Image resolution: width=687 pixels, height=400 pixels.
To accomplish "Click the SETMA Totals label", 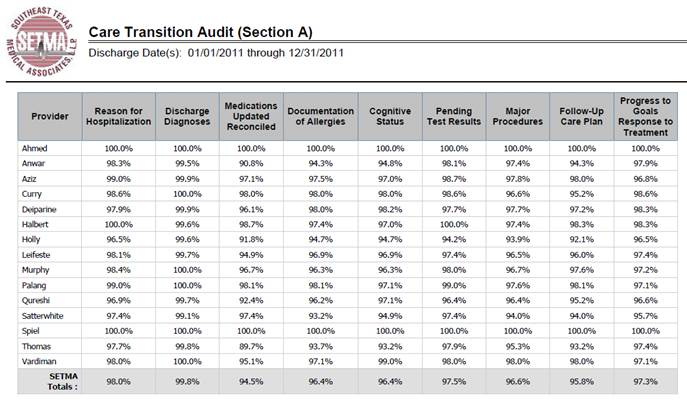I will pos(63,382).
